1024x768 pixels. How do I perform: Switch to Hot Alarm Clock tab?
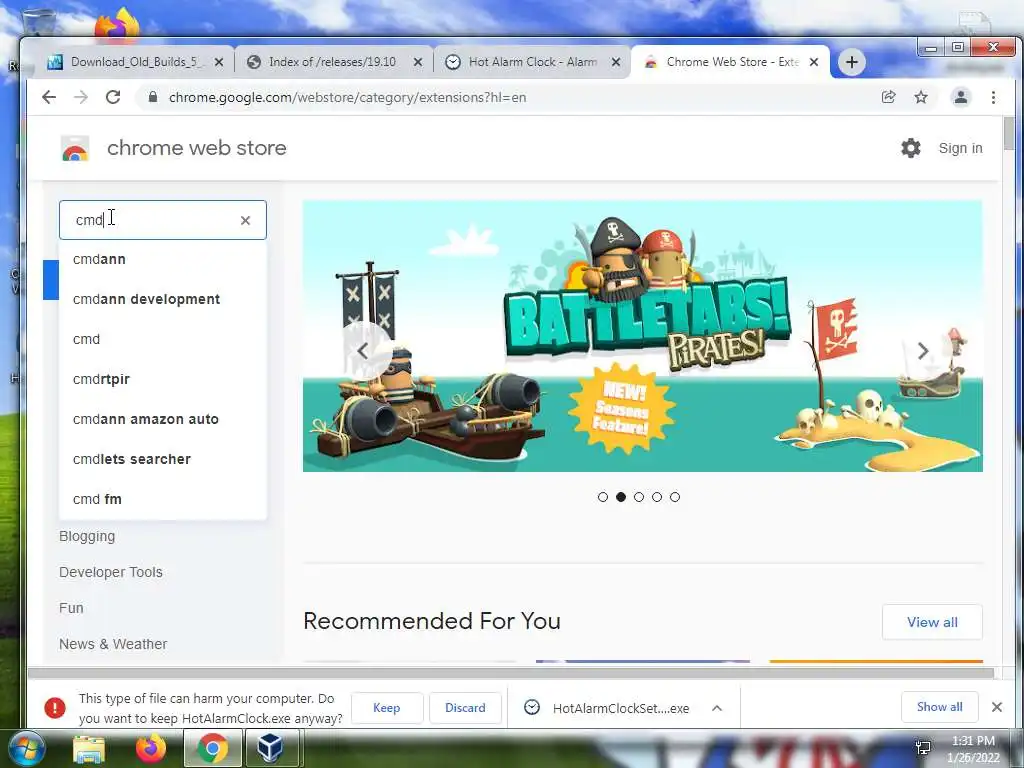tap(532, 62)
